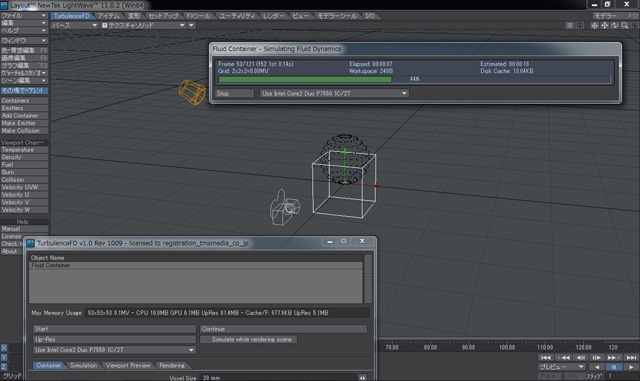Switch to the レンダー tab
The width and height of the screenshot is (640, 381).
tap(273, 16)
